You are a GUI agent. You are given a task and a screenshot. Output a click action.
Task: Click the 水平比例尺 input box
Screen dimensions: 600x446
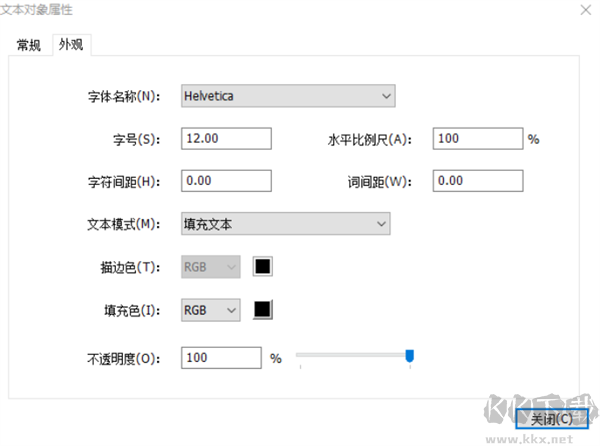tap(478, 139)
